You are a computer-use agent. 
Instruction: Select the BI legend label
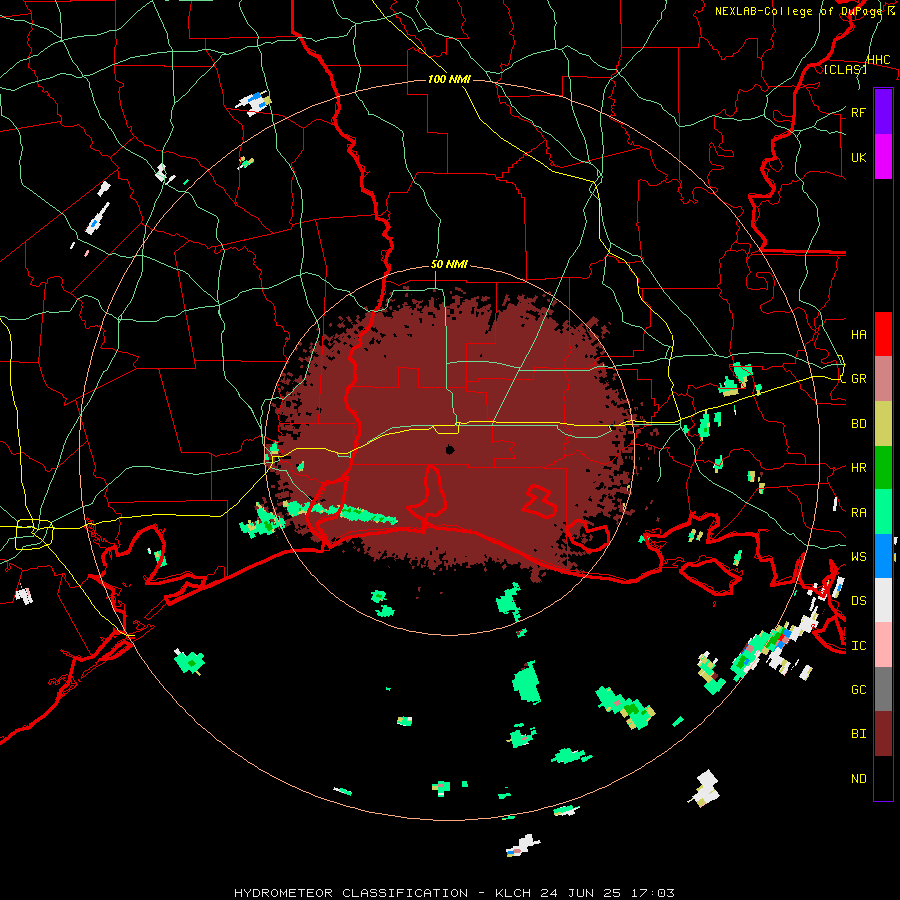pos(858,734)
